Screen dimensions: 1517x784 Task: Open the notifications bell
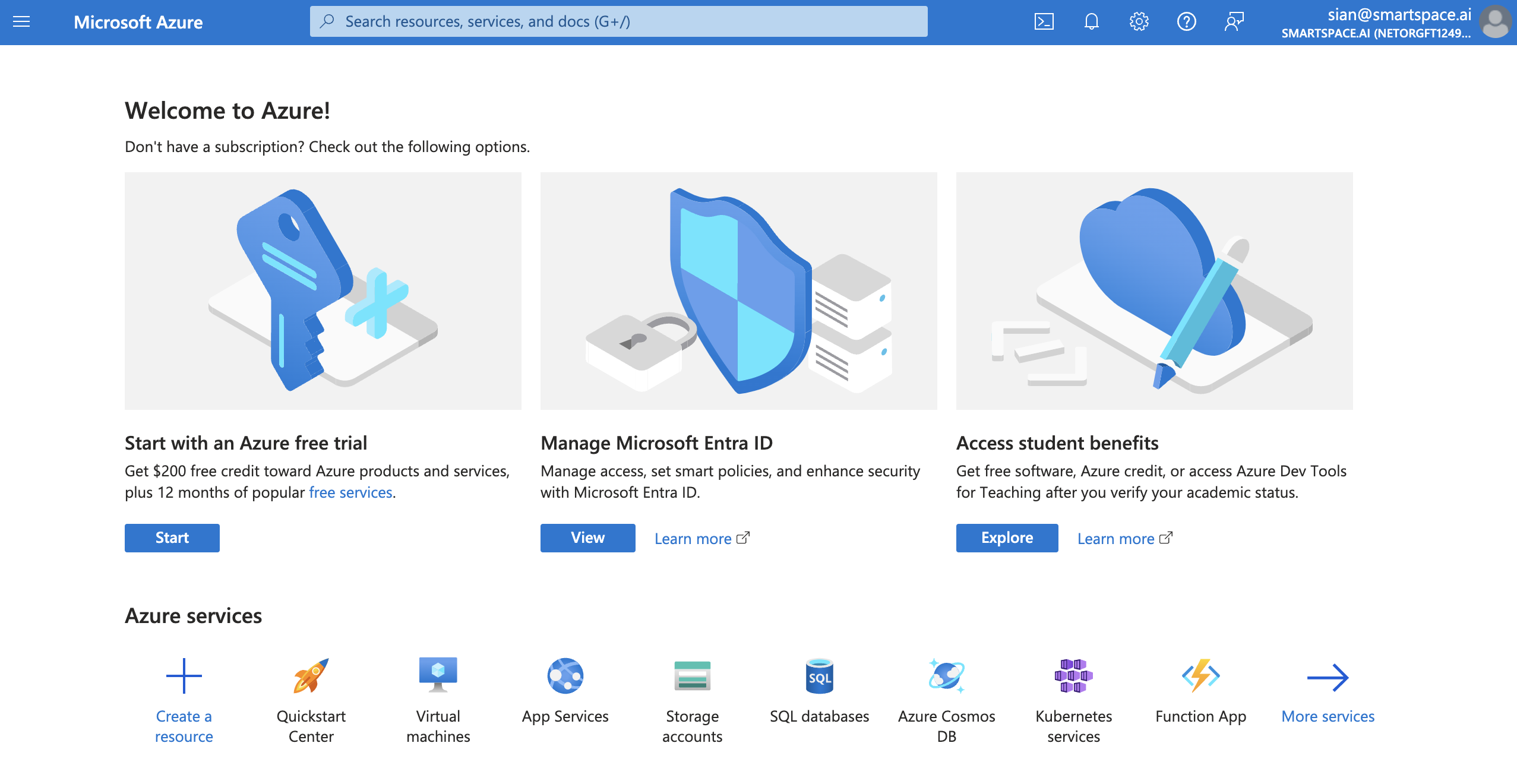click(x=1091, y=22)
